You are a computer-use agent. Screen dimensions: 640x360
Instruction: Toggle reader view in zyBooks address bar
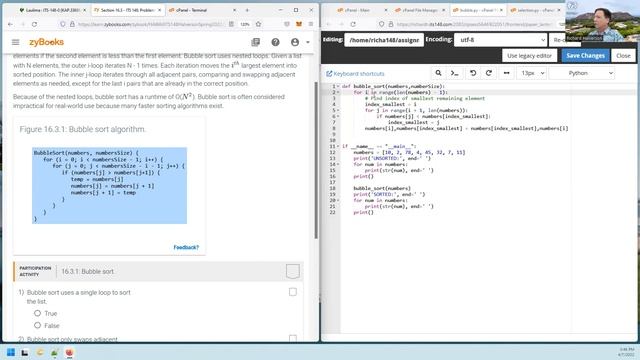point(231,24)
